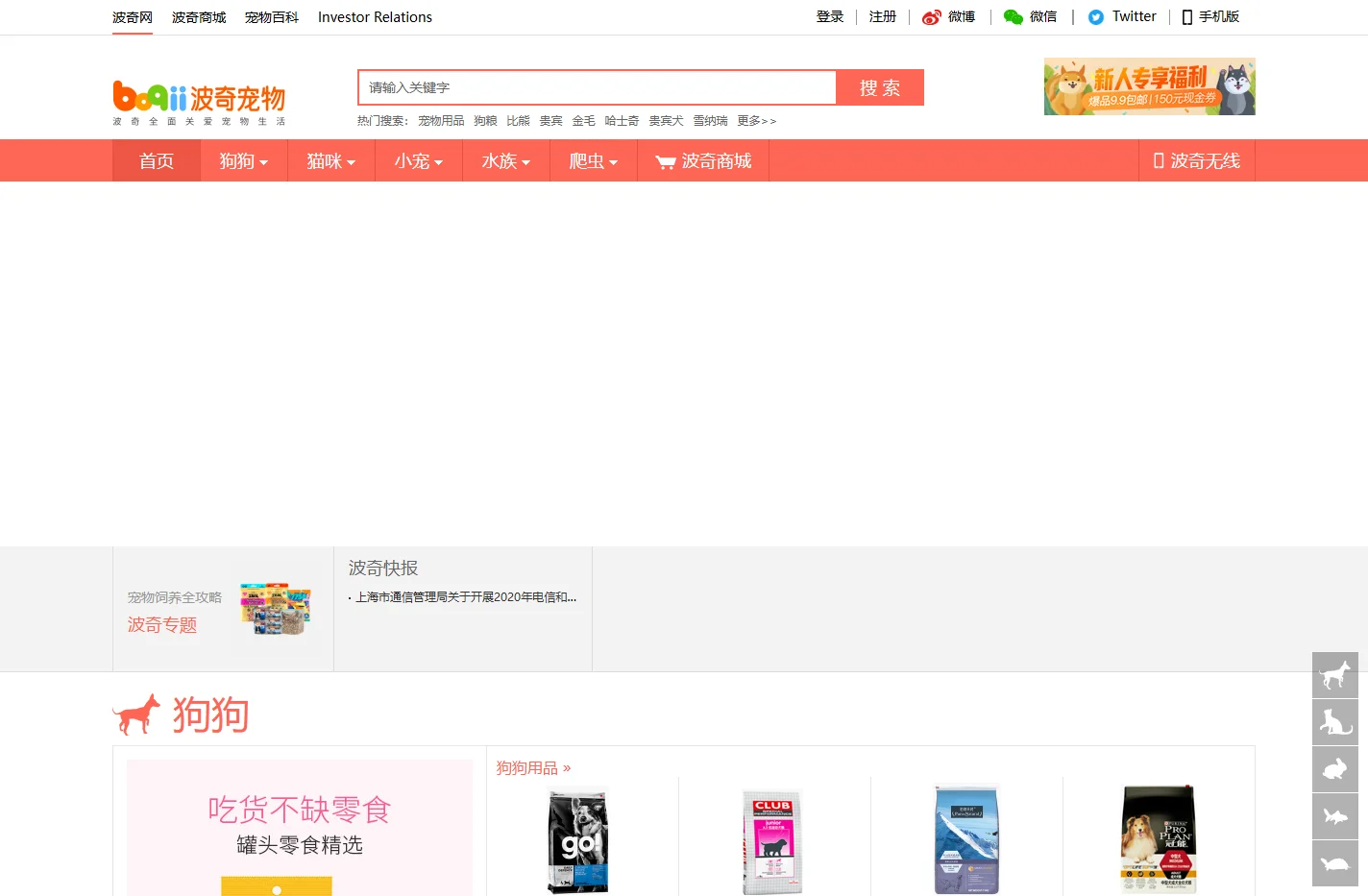Click hot search term 狗粮
1368x896 pixels.
pos(485,121)
